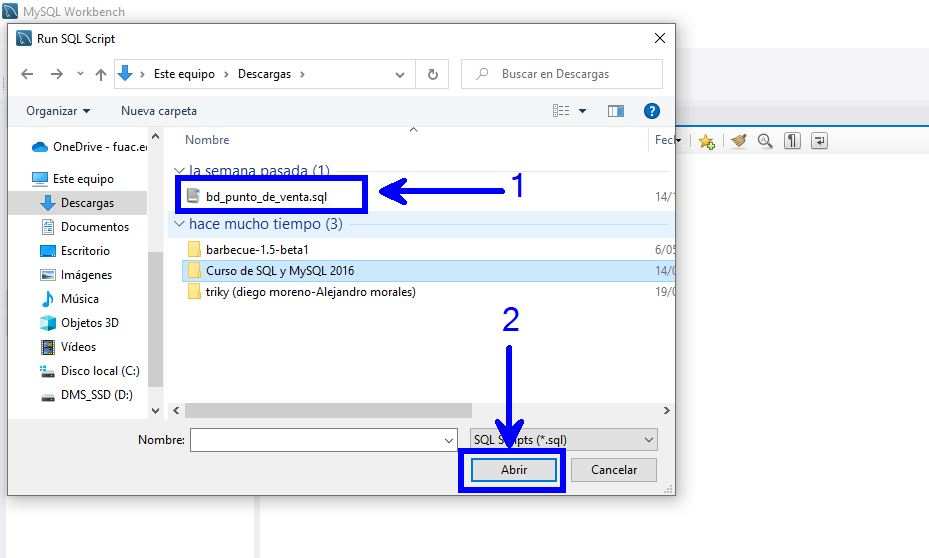Close the Run SQL Script dialog
The height and width of the screenshot is (558, 929).
(x=659, y=38)
